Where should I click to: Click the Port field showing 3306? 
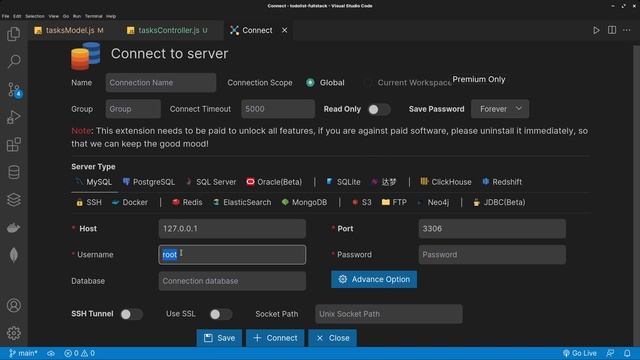pos(492,229)
